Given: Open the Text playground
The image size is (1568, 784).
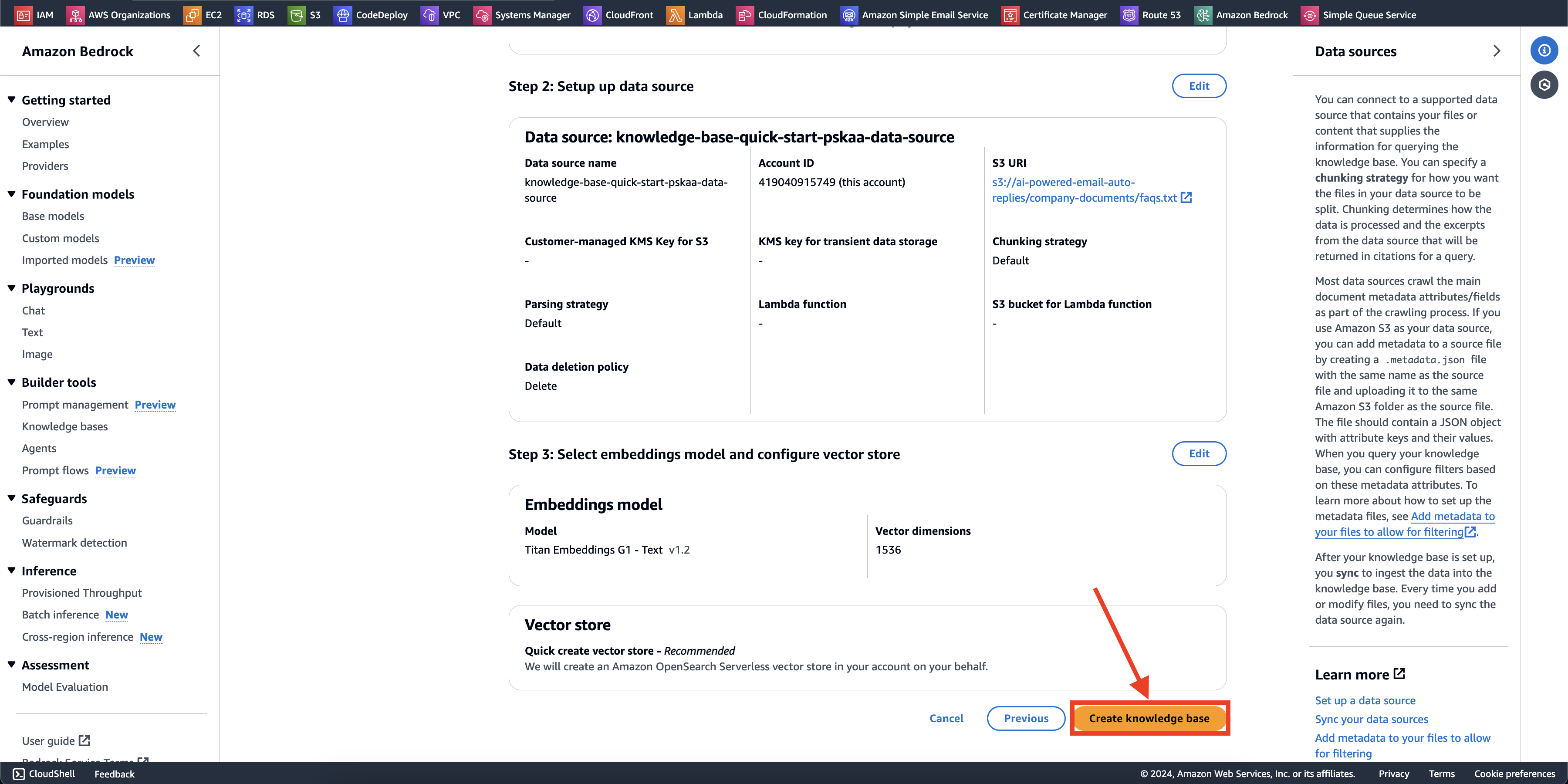Looking at the screenshot, I should 32,332.
